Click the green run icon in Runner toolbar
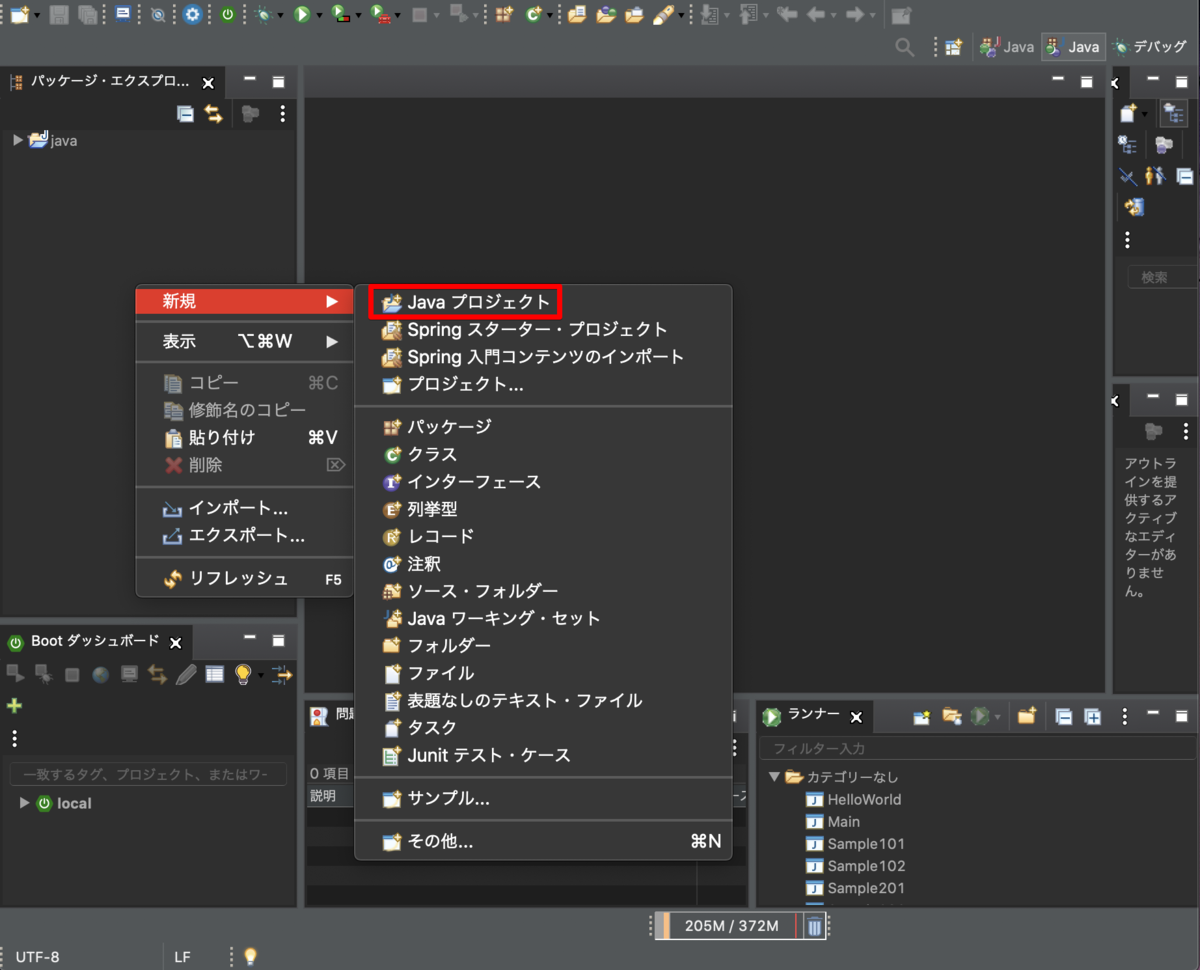The width and height of the screenshot is (1200, 970). point(981,716)
